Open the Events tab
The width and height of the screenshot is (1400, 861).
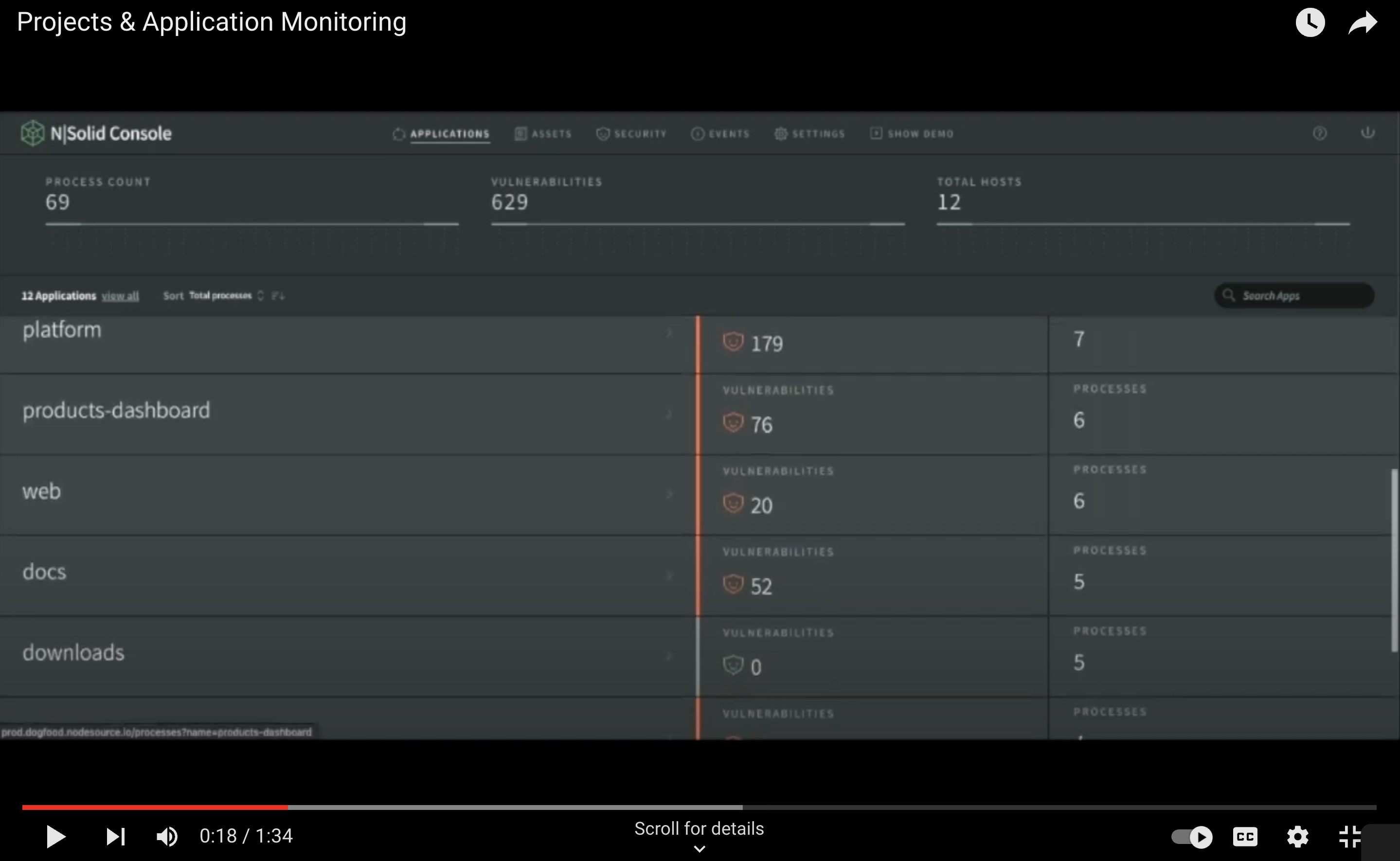click(x=720, y=134)
